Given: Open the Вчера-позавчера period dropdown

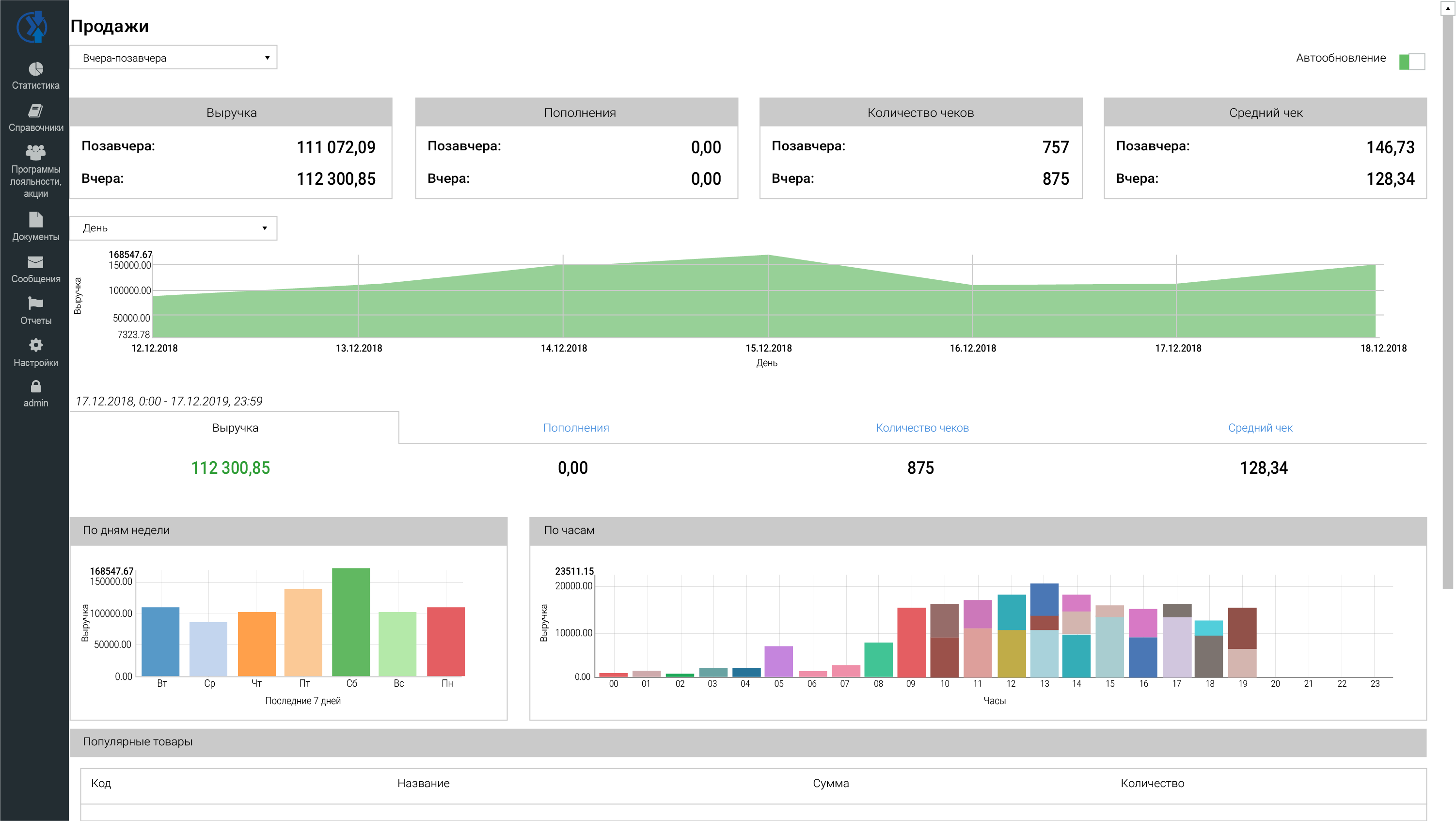Looking at the screenshot, I should pos(173,58).
